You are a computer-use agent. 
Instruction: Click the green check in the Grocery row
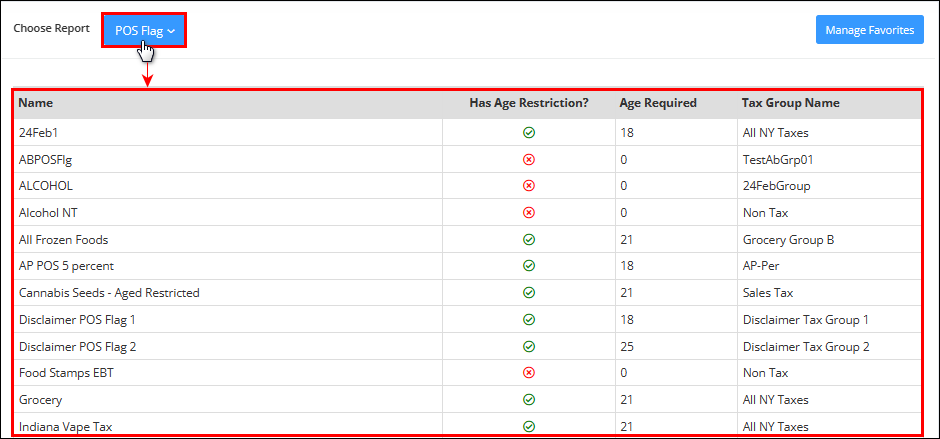pyautogui.click(x=529, y=399)
